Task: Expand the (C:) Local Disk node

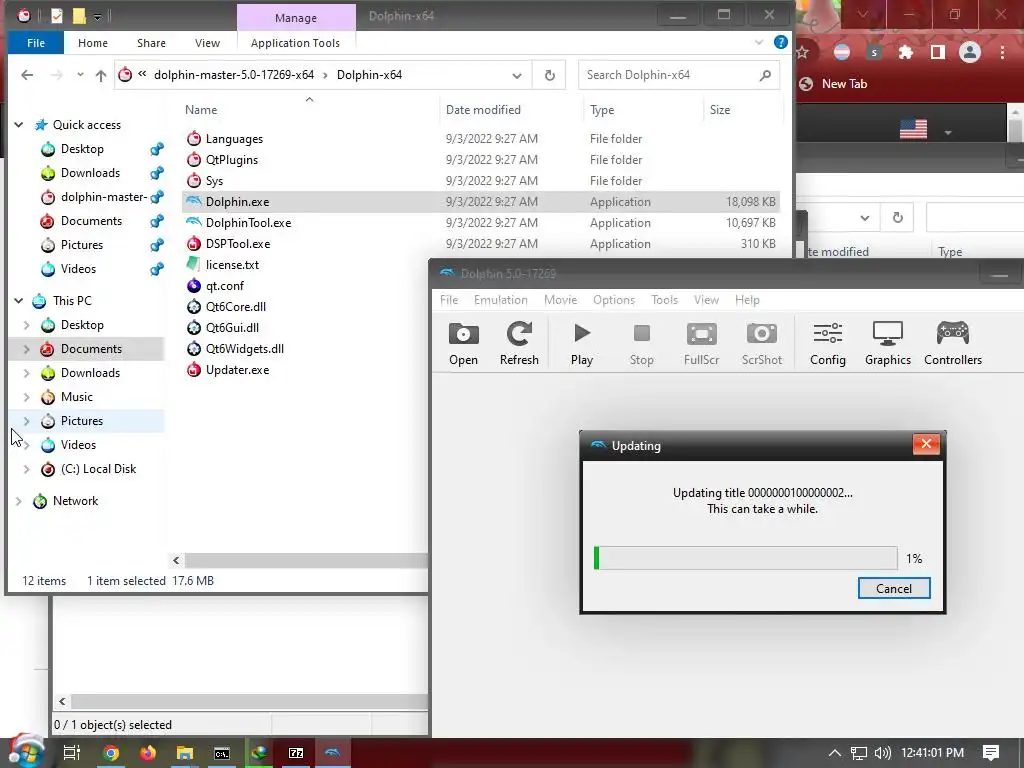Action: tap(27, 469)
